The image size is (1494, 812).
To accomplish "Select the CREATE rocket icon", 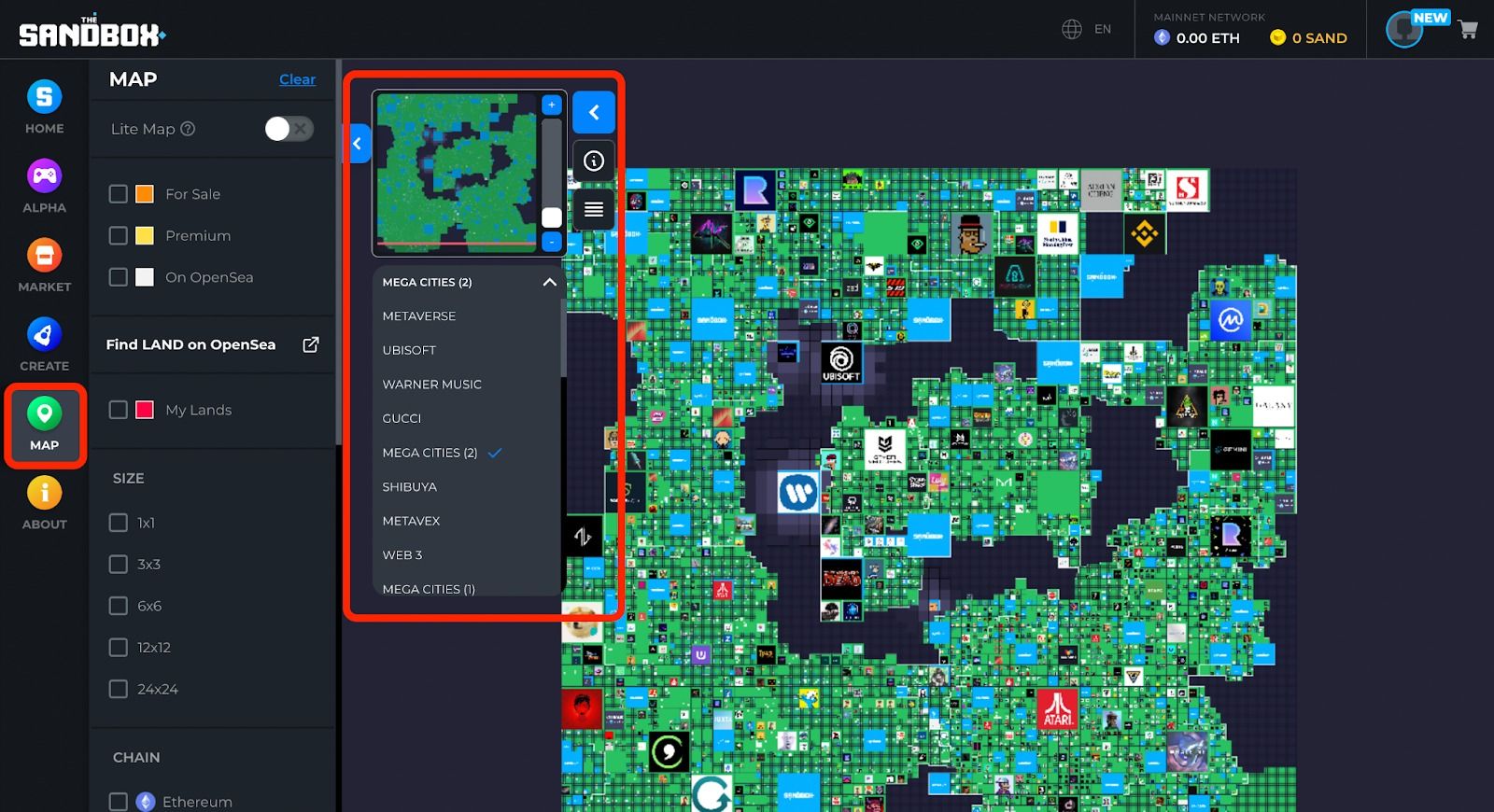I will tap(44, 334).
